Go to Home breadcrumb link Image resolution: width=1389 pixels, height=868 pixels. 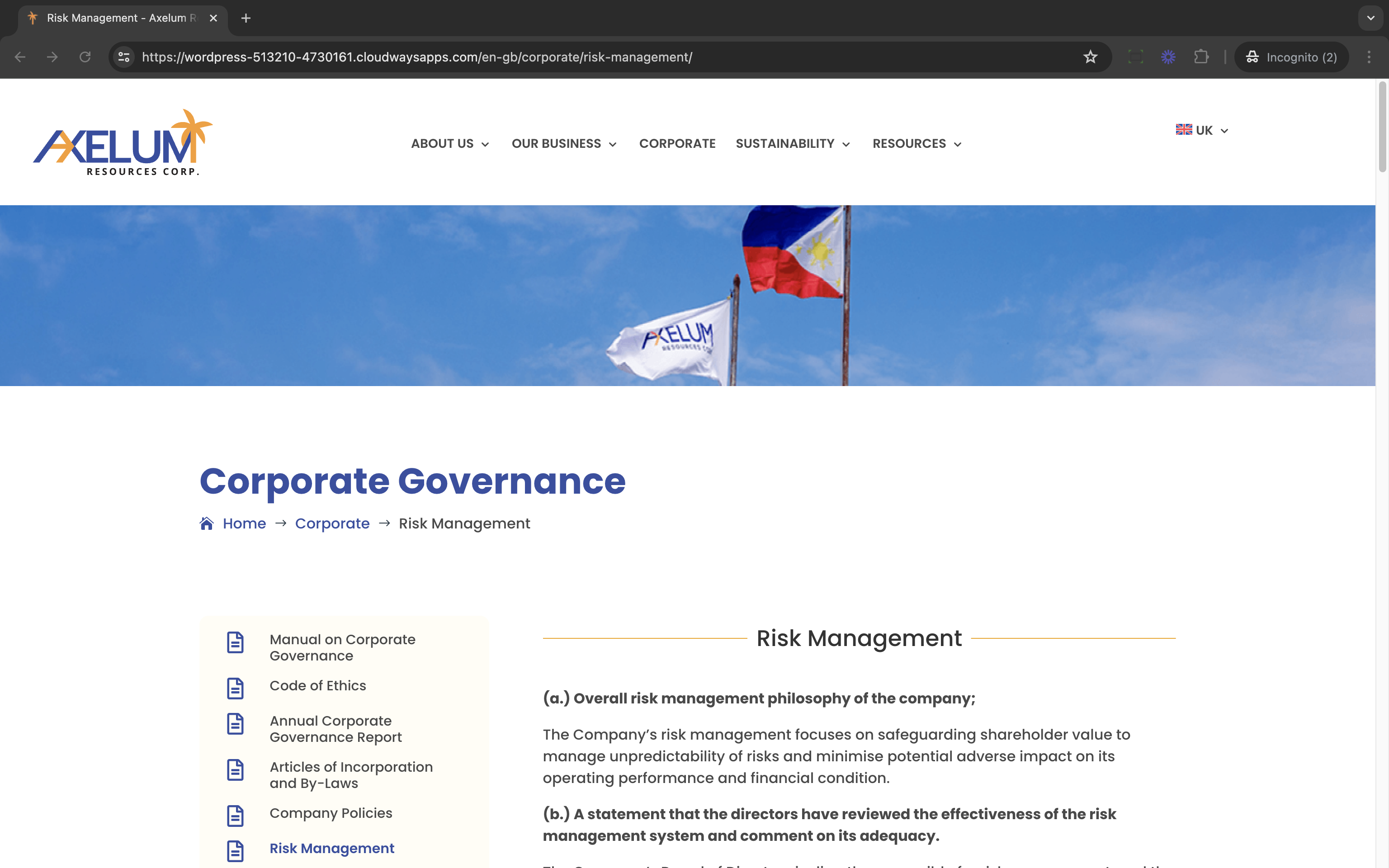pyautogui.click(x=245, y=524)
